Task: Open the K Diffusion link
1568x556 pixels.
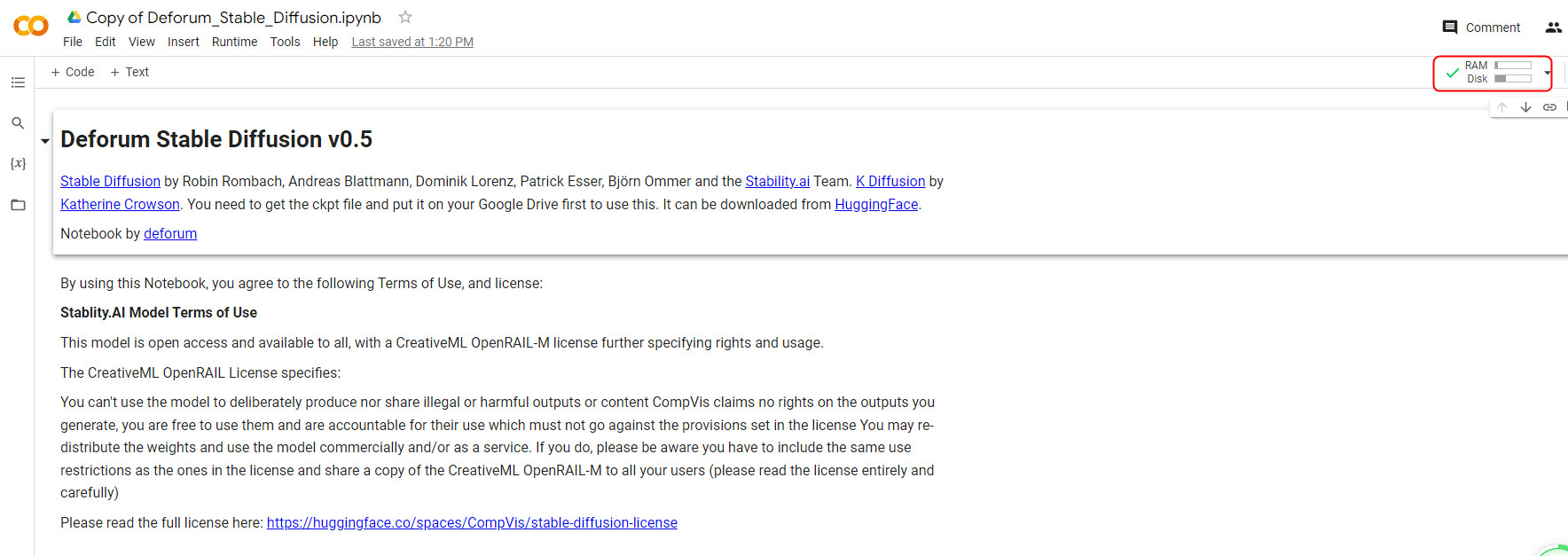Action: pos(890,181)
